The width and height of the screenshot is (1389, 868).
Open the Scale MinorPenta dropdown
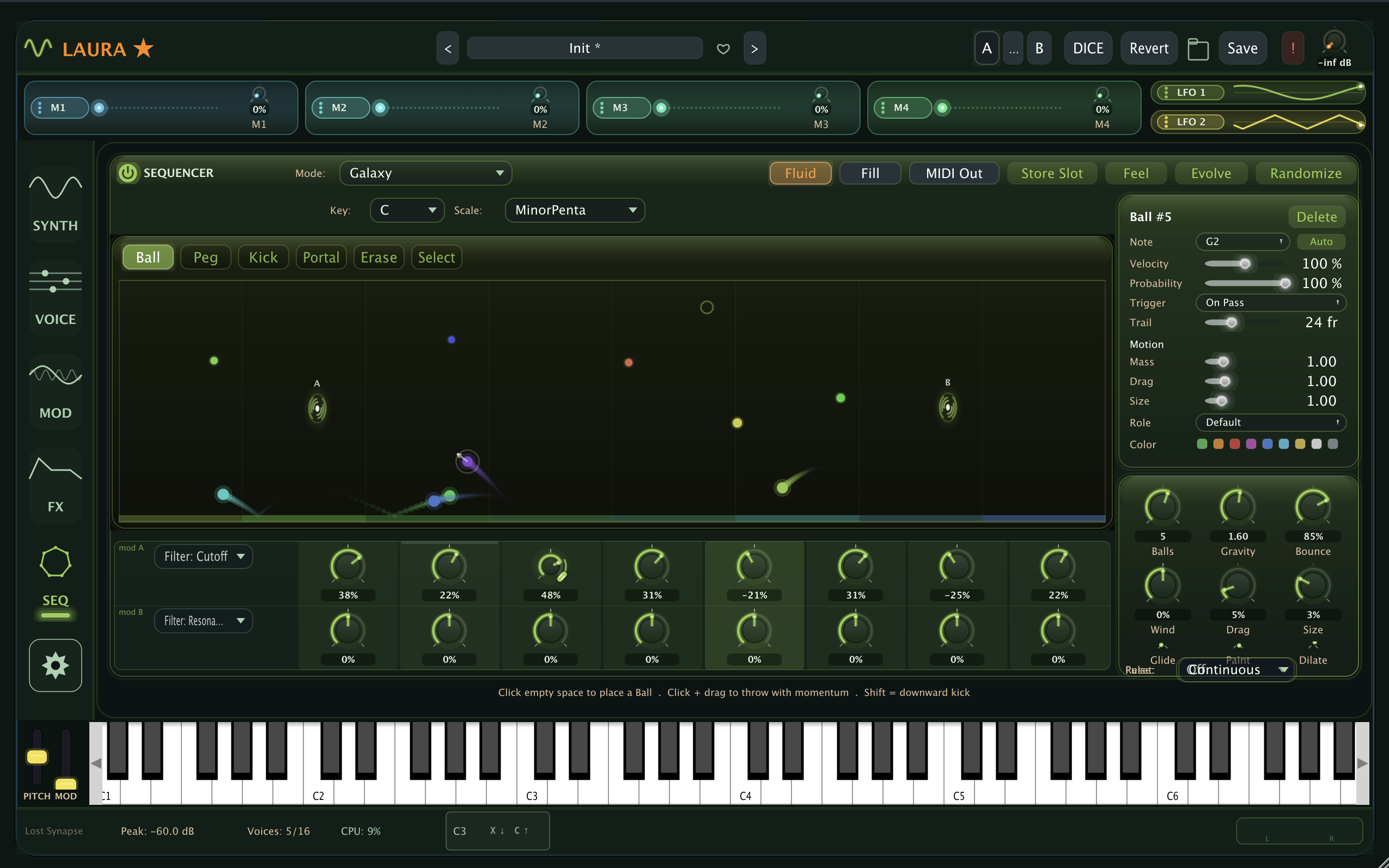[x=575, y=210]
